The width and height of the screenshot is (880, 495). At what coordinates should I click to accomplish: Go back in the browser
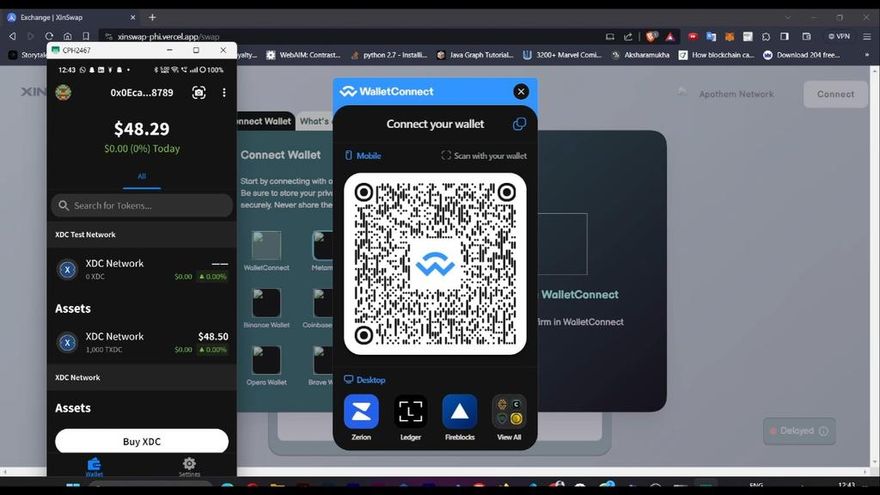tap(12, 36)
